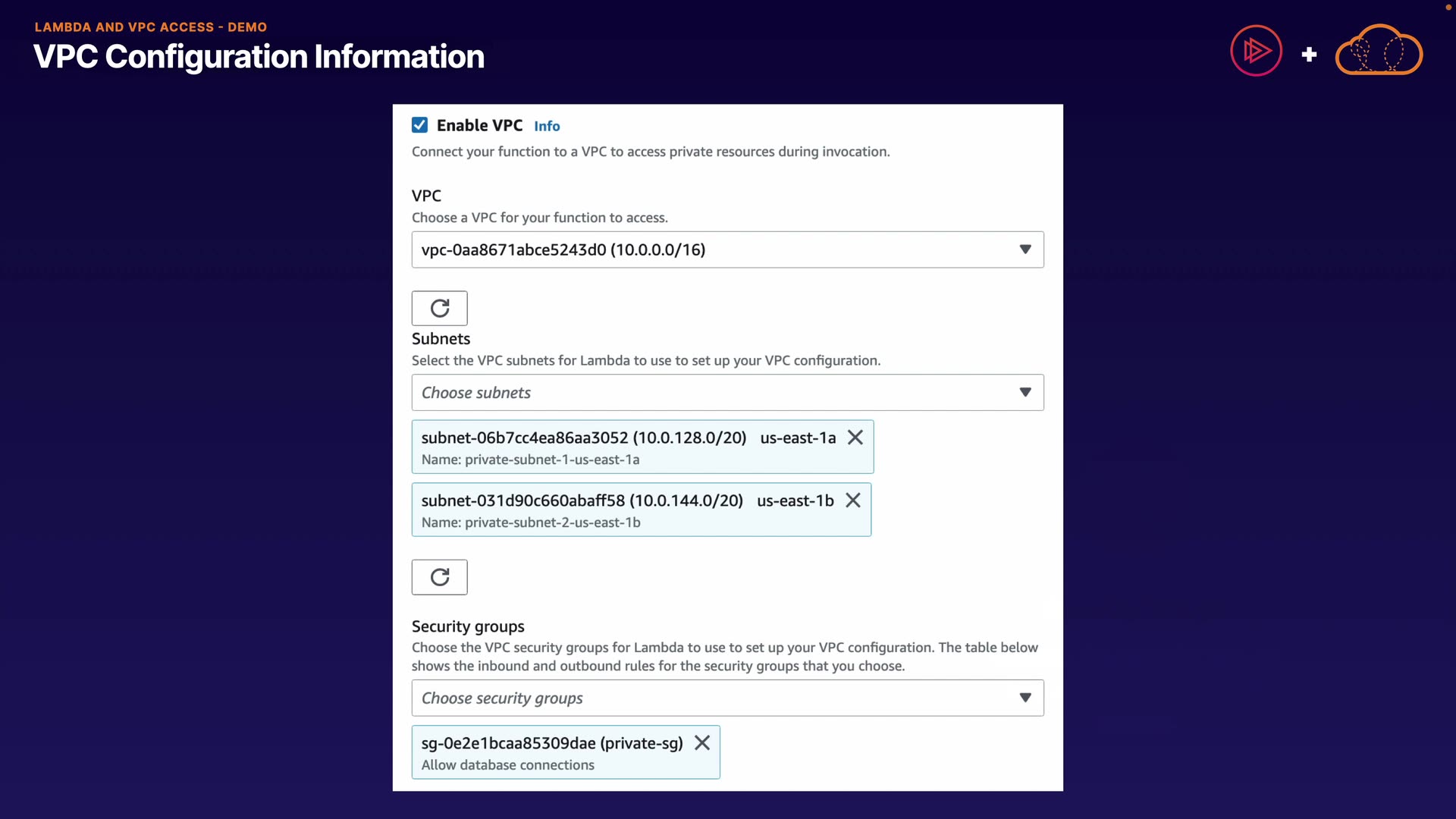Click the VPC dropdown arrow

tap(1025, 249)
